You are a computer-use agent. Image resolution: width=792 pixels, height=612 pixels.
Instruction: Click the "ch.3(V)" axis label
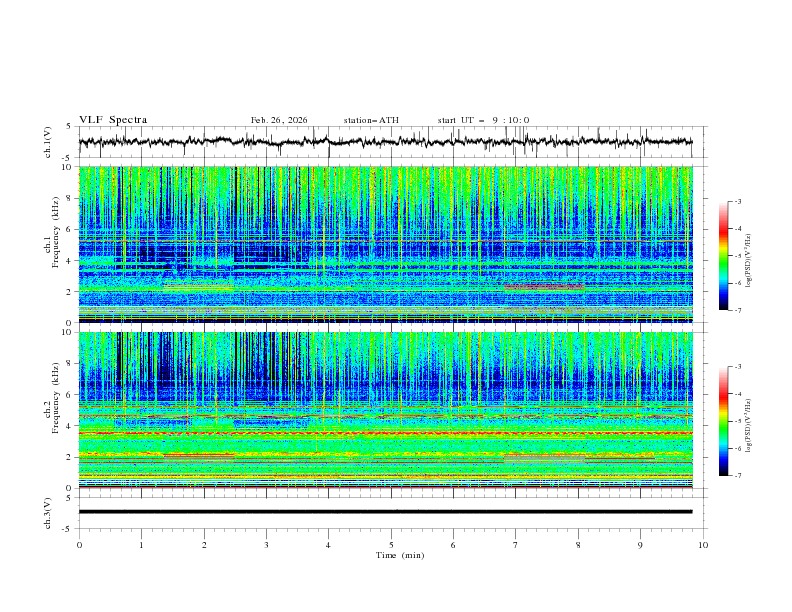click(x=48, y=513)
